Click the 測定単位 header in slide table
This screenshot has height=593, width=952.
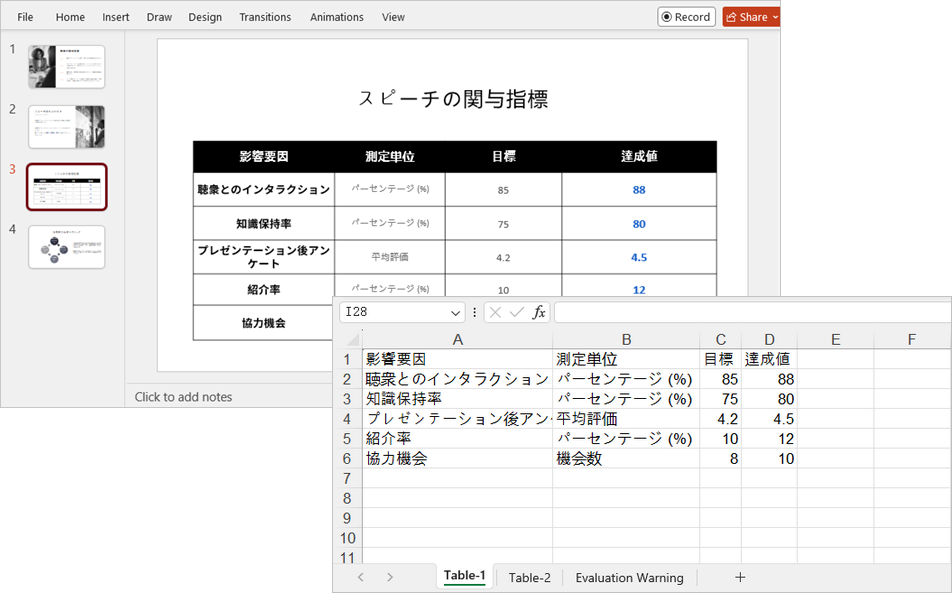[x=390, y=157]
